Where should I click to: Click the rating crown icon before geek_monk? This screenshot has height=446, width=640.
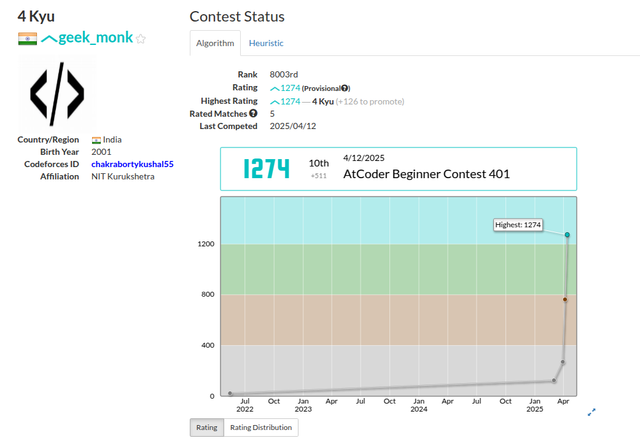[48, 39]
